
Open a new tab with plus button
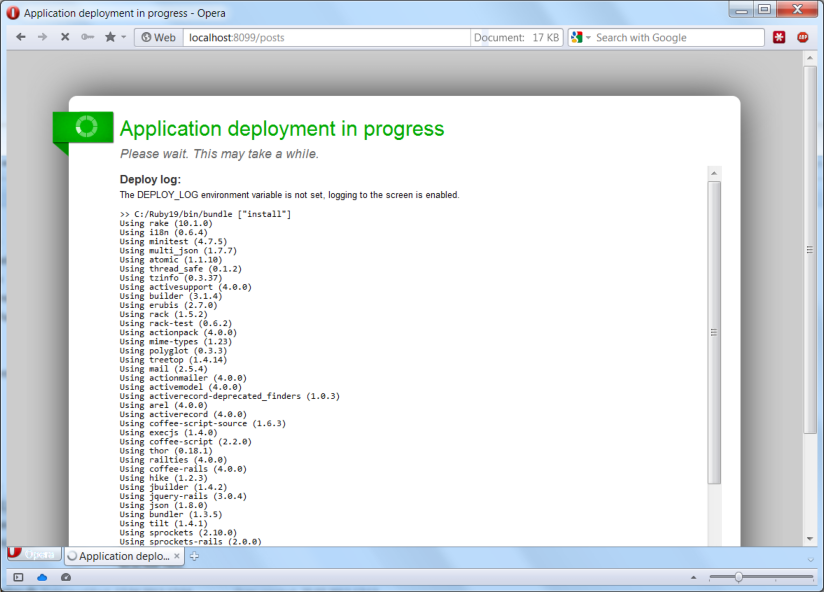195,556
